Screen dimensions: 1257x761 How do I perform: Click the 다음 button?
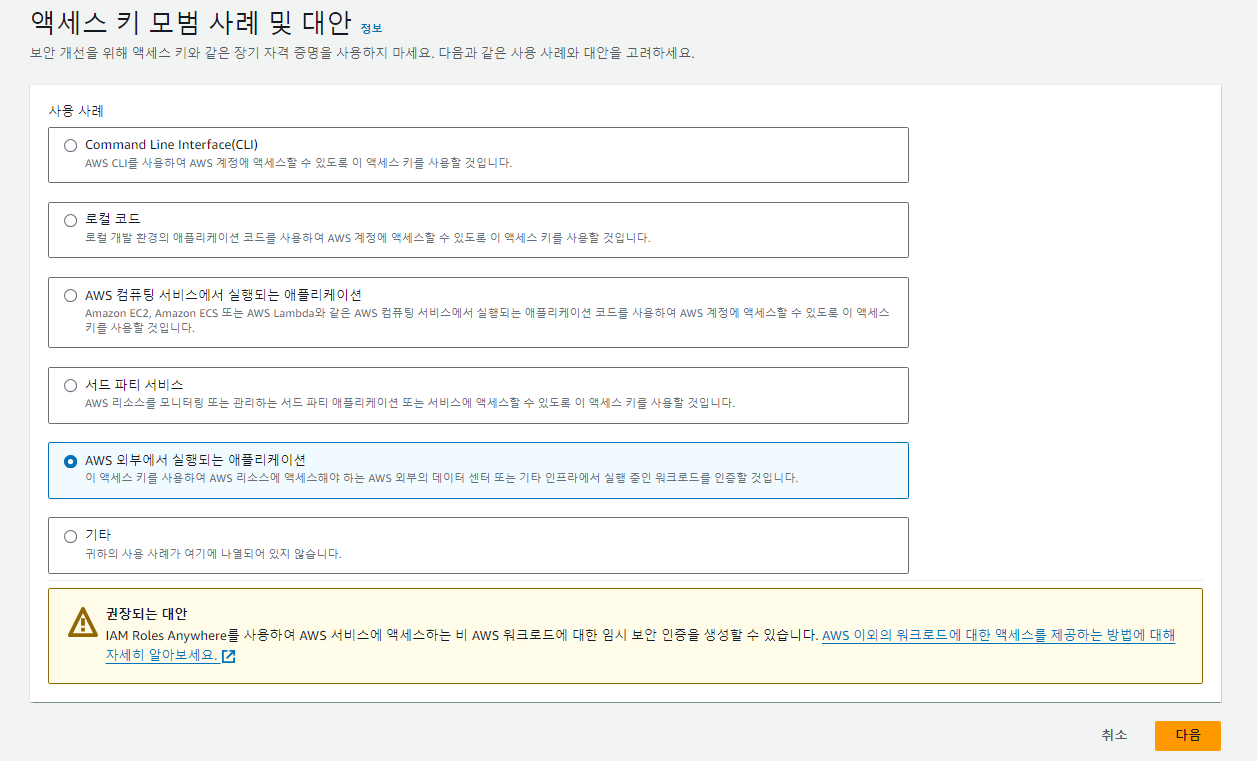click(1187, 735)
